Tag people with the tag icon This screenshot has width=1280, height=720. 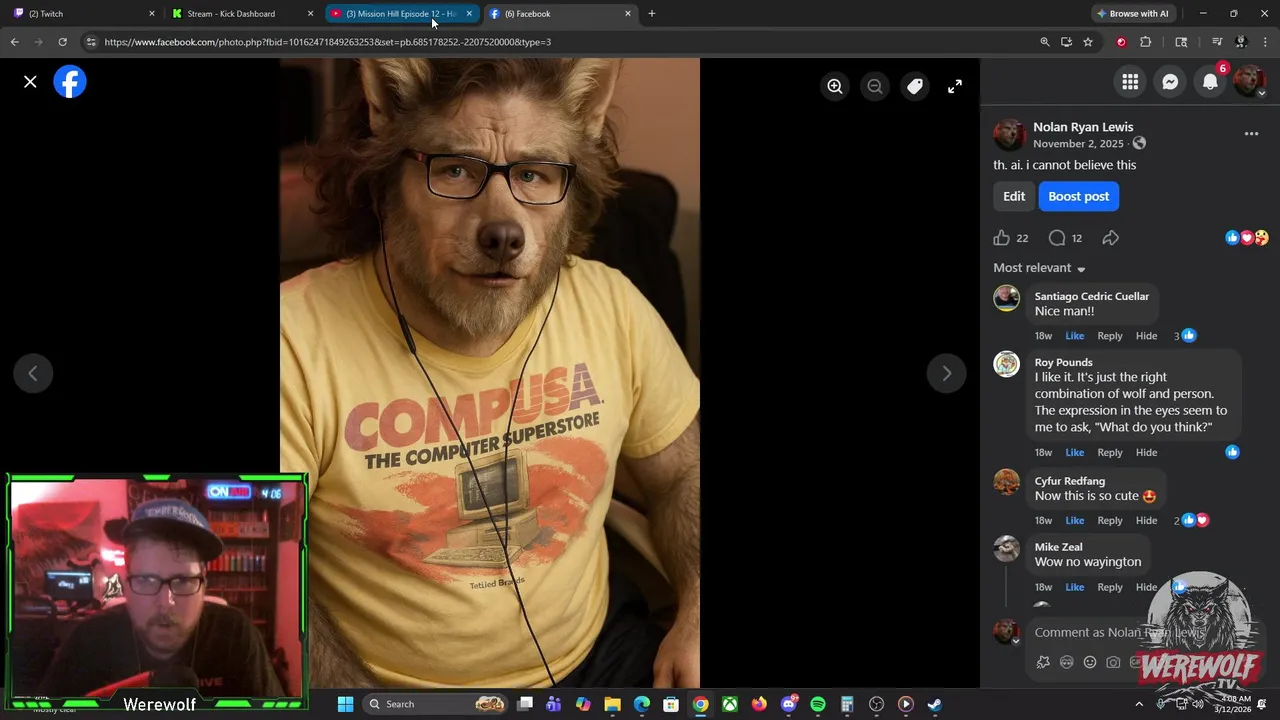(915, 87)
